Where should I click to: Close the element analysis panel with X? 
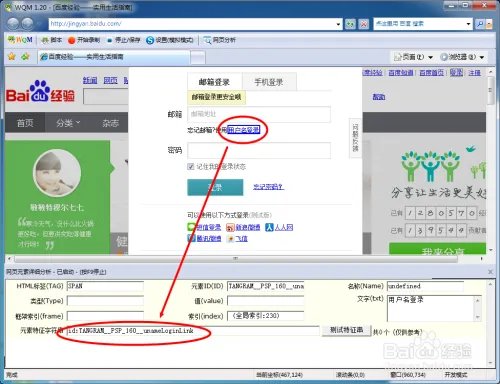(490, 272)
